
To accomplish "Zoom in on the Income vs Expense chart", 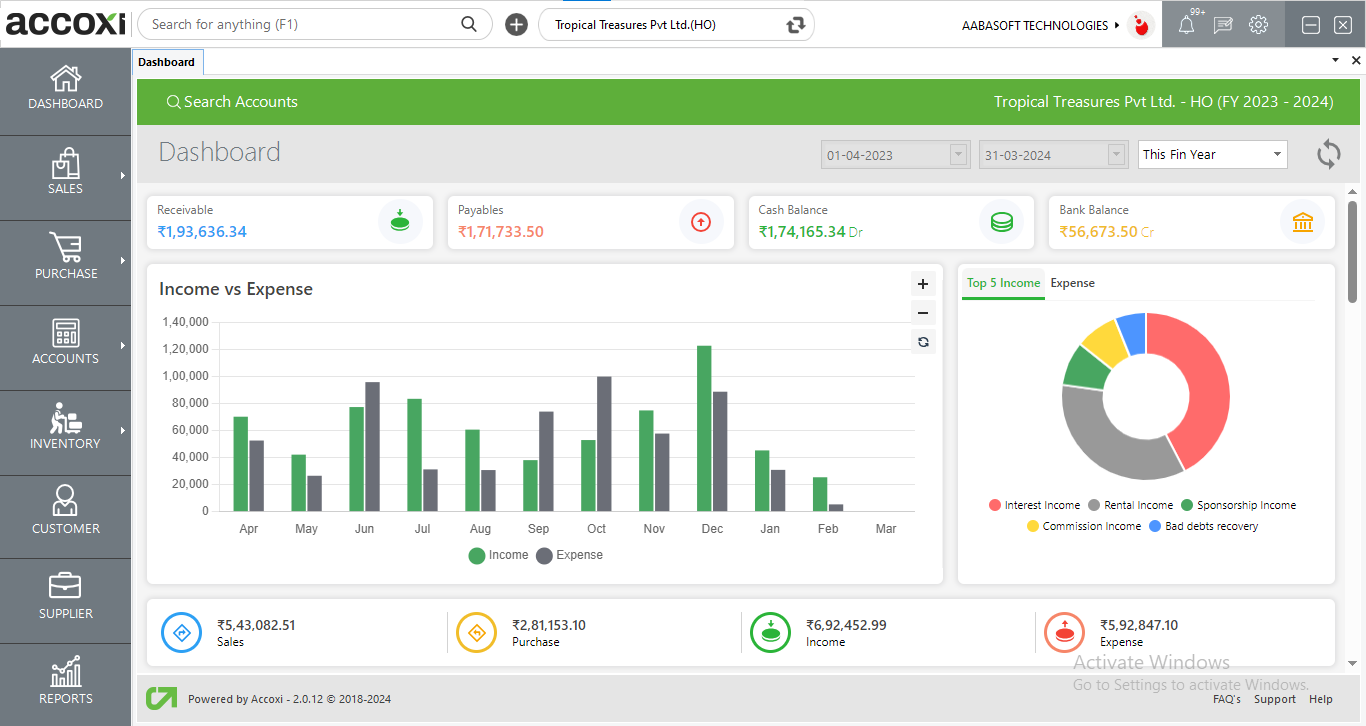I will click(x=922, y=283).
